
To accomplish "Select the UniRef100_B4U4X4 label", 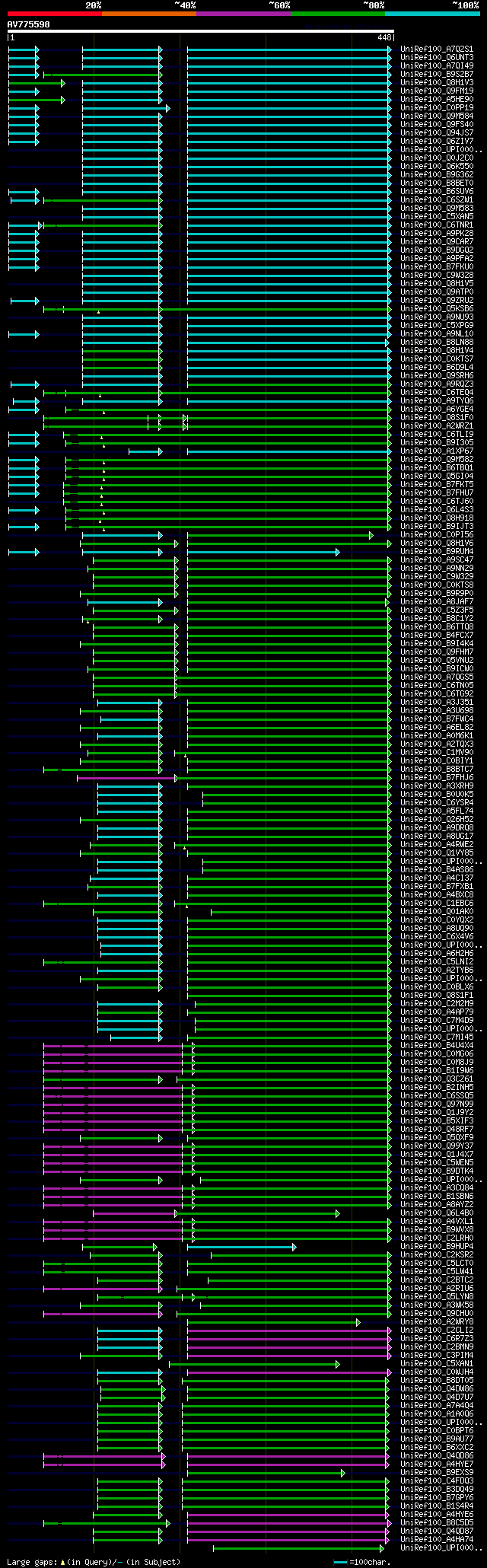I will click(x=437, y=1045).
